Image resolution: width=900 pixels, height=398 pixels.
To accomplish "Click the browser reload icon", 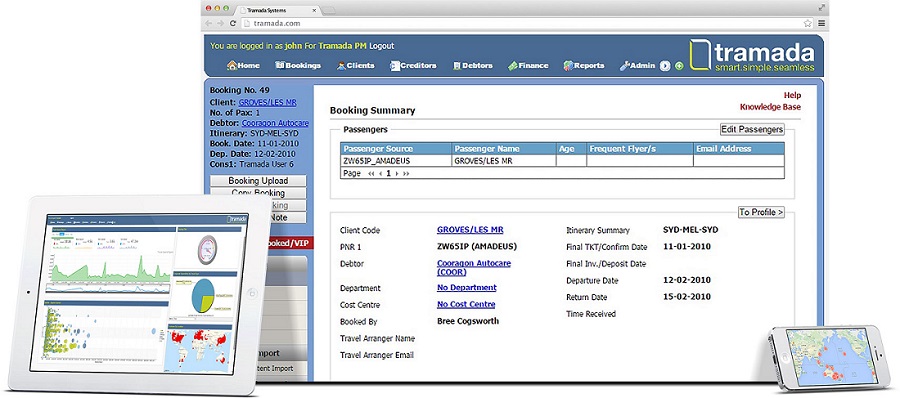I will [x=233, y=24].
